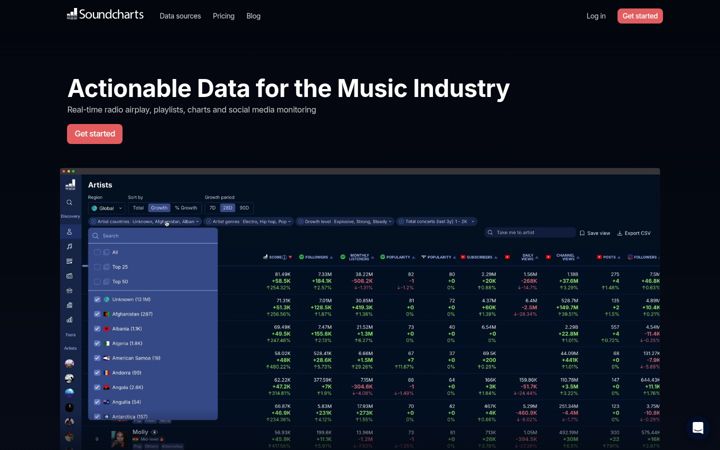Uncheck the Angola checkbox

coord(97,388)
